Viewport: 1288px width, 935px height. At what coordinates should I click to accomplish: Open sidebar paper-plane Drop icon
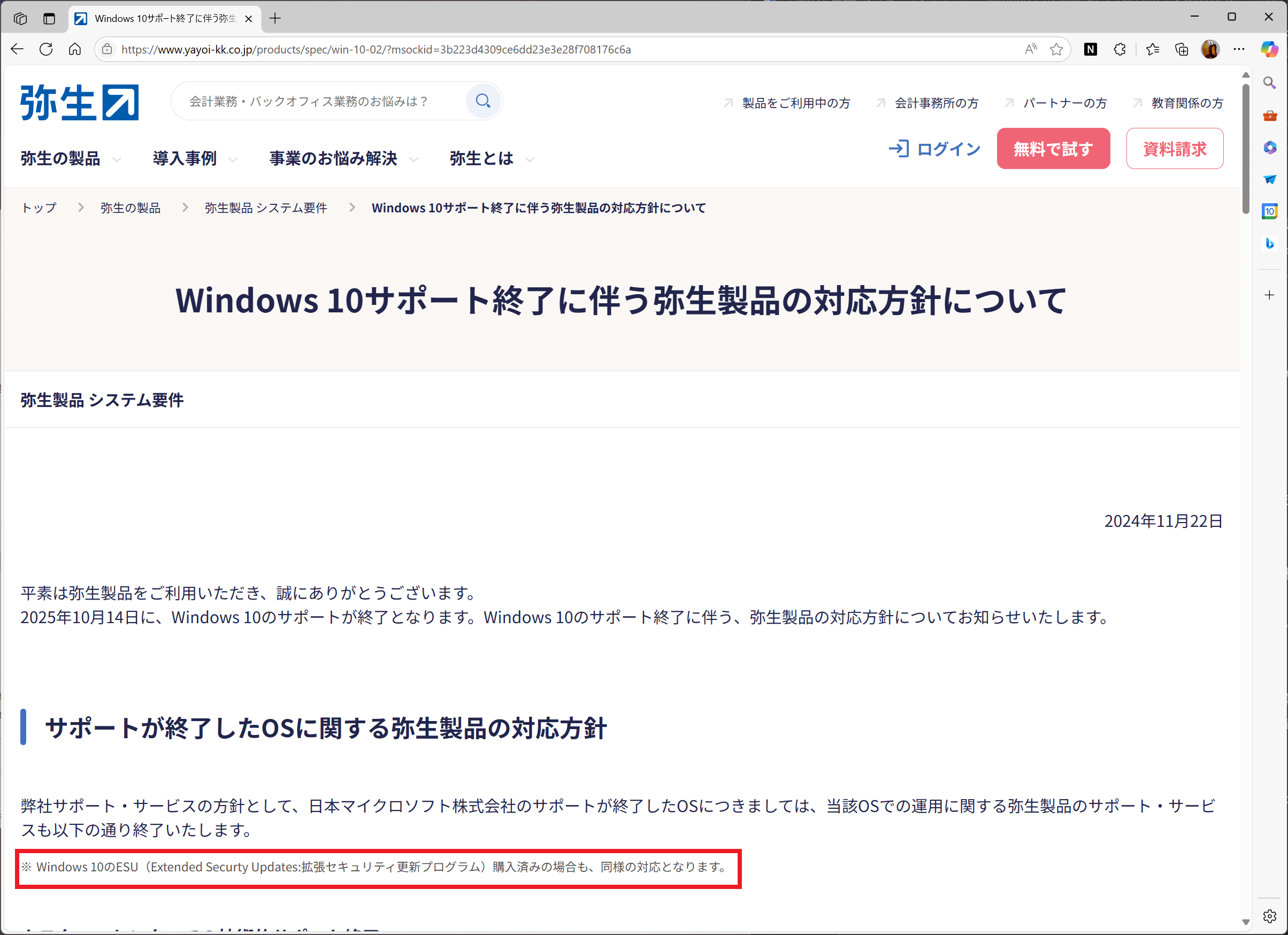(1269, 180)
